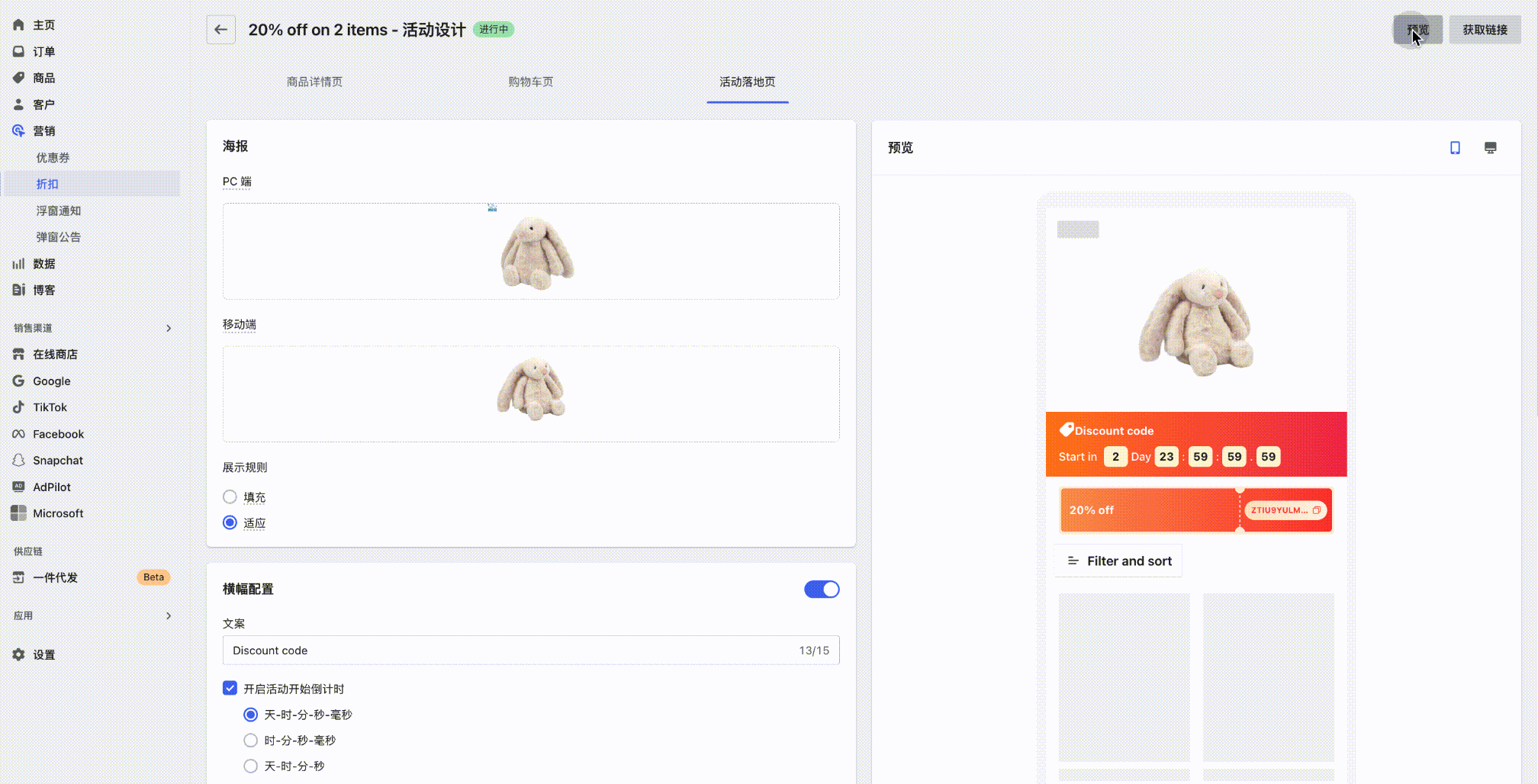
Task: Select 天-时-分-秒-毫秒 countdown format
Action: coord(250,715)
